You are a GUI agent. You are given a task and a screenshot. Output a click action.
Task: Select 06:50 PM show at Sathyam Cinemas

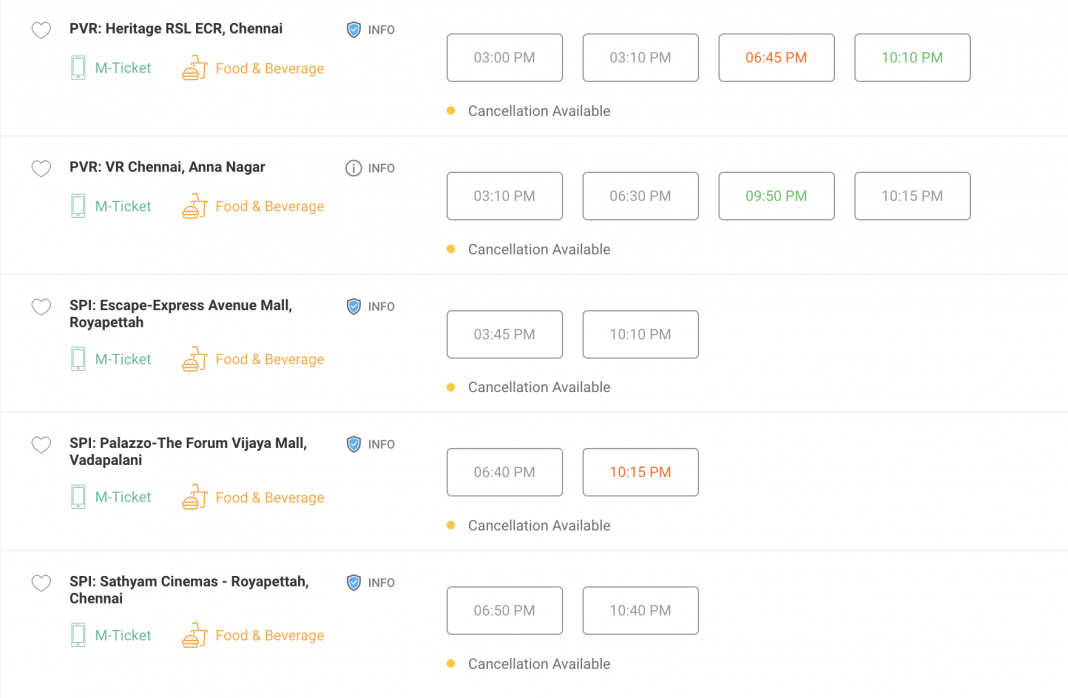click(x=504, y=610)
